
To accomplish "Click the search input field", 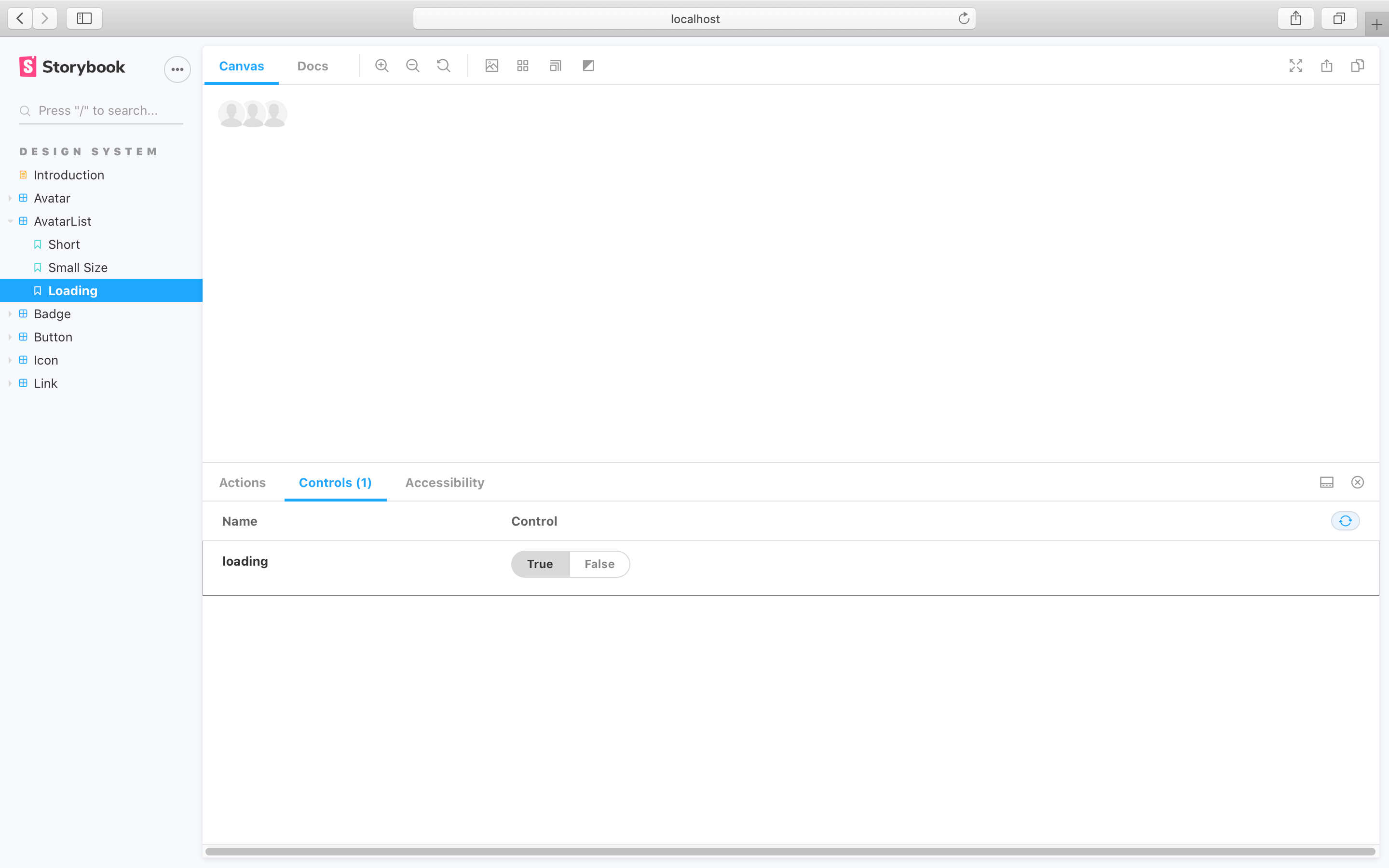I will tap(101, 110).
